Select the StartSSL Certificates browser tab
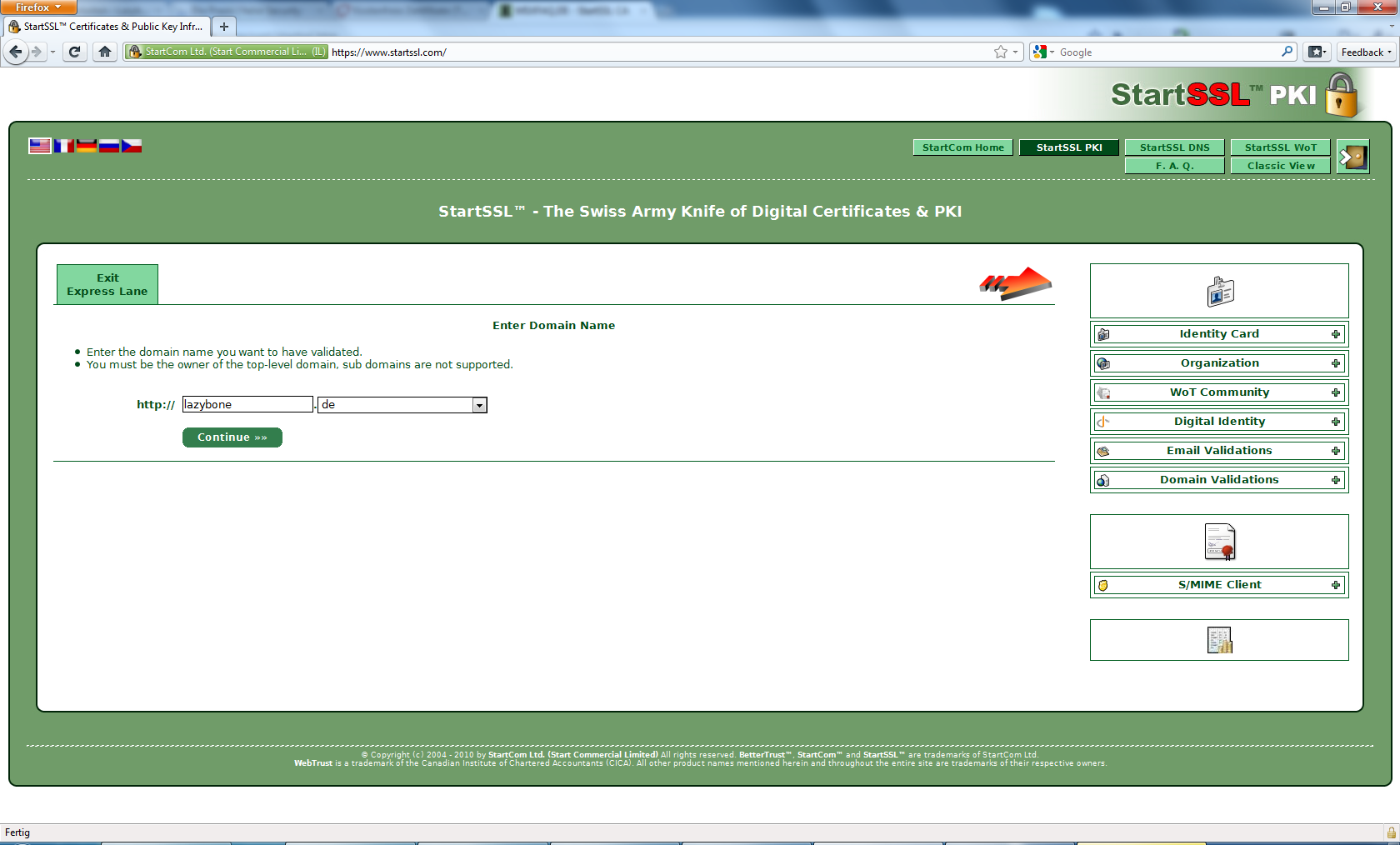Image resolution: width=1400 pixels, height=845 pixels. pos(107,27)
